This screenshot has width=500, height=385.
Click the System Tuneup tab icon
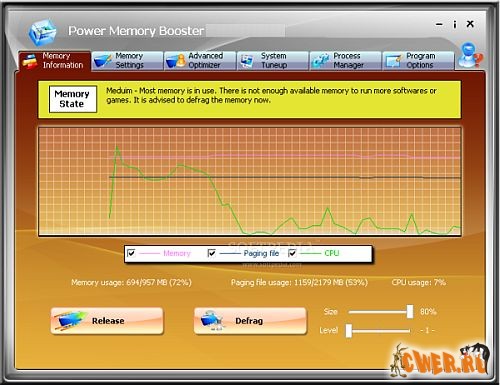[x=247, y=61]
